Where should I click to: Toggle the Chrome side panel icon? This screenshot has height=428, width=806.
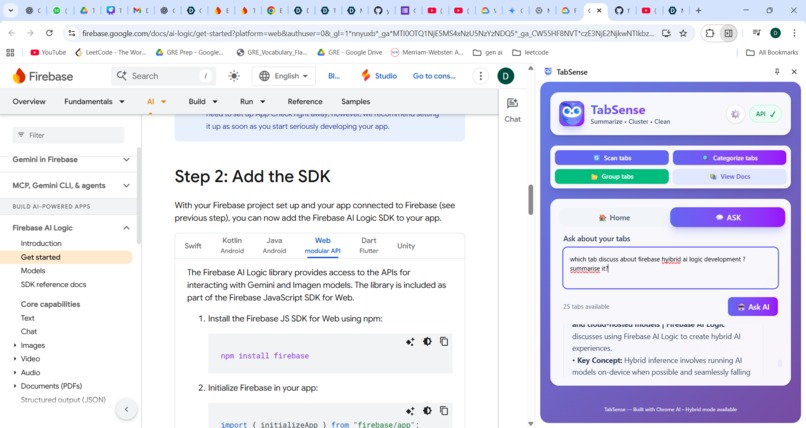click(x=728, y=33)
